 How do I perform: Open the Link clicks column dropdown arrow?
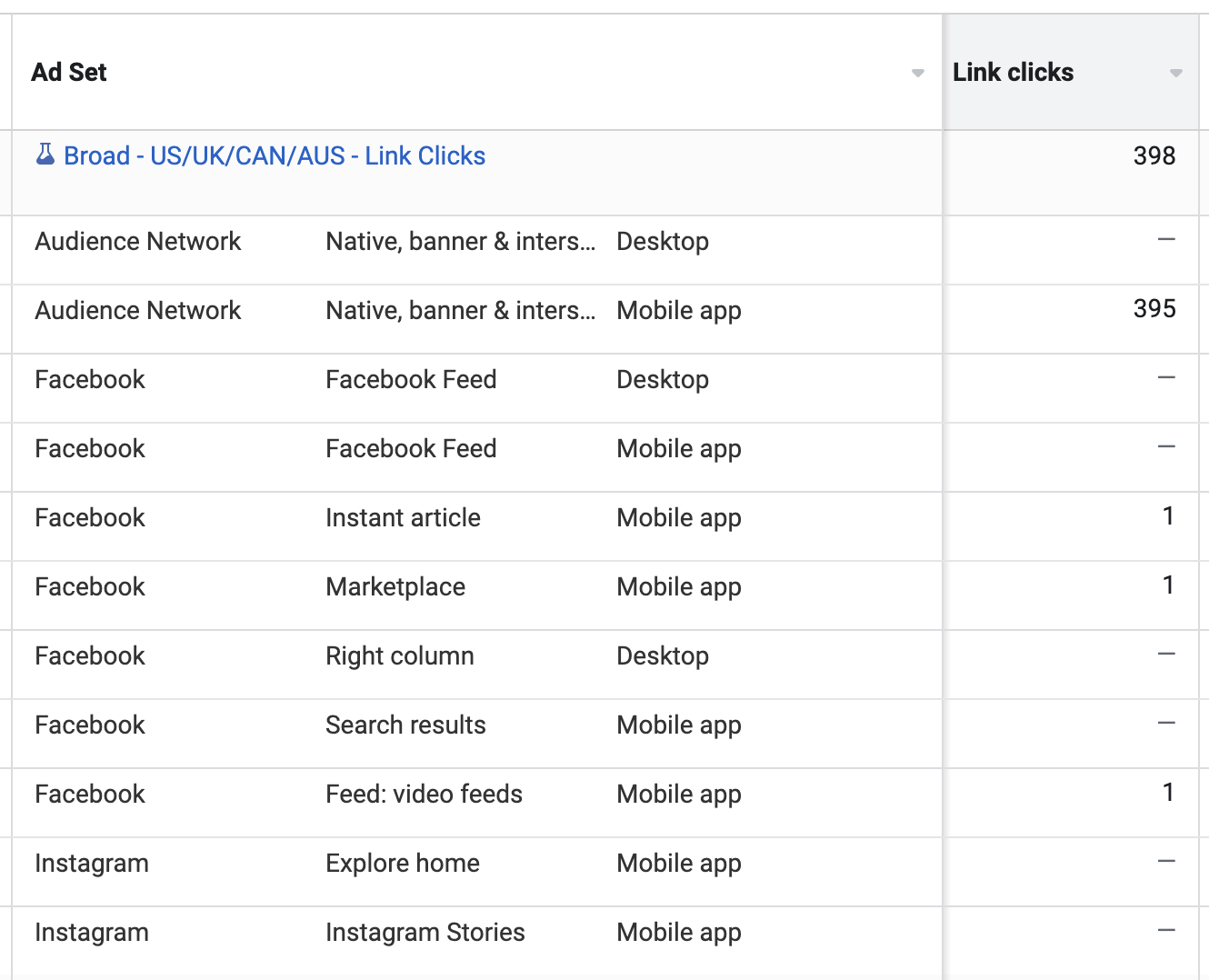click(x=1176, y=73)
